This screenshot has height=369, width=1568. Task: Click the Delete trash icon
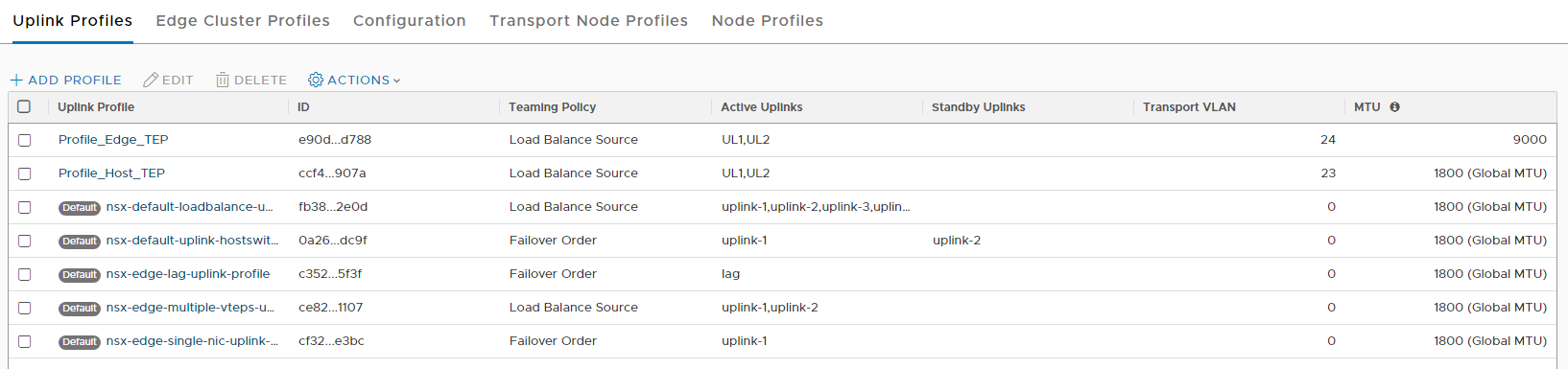pos(223,81)
